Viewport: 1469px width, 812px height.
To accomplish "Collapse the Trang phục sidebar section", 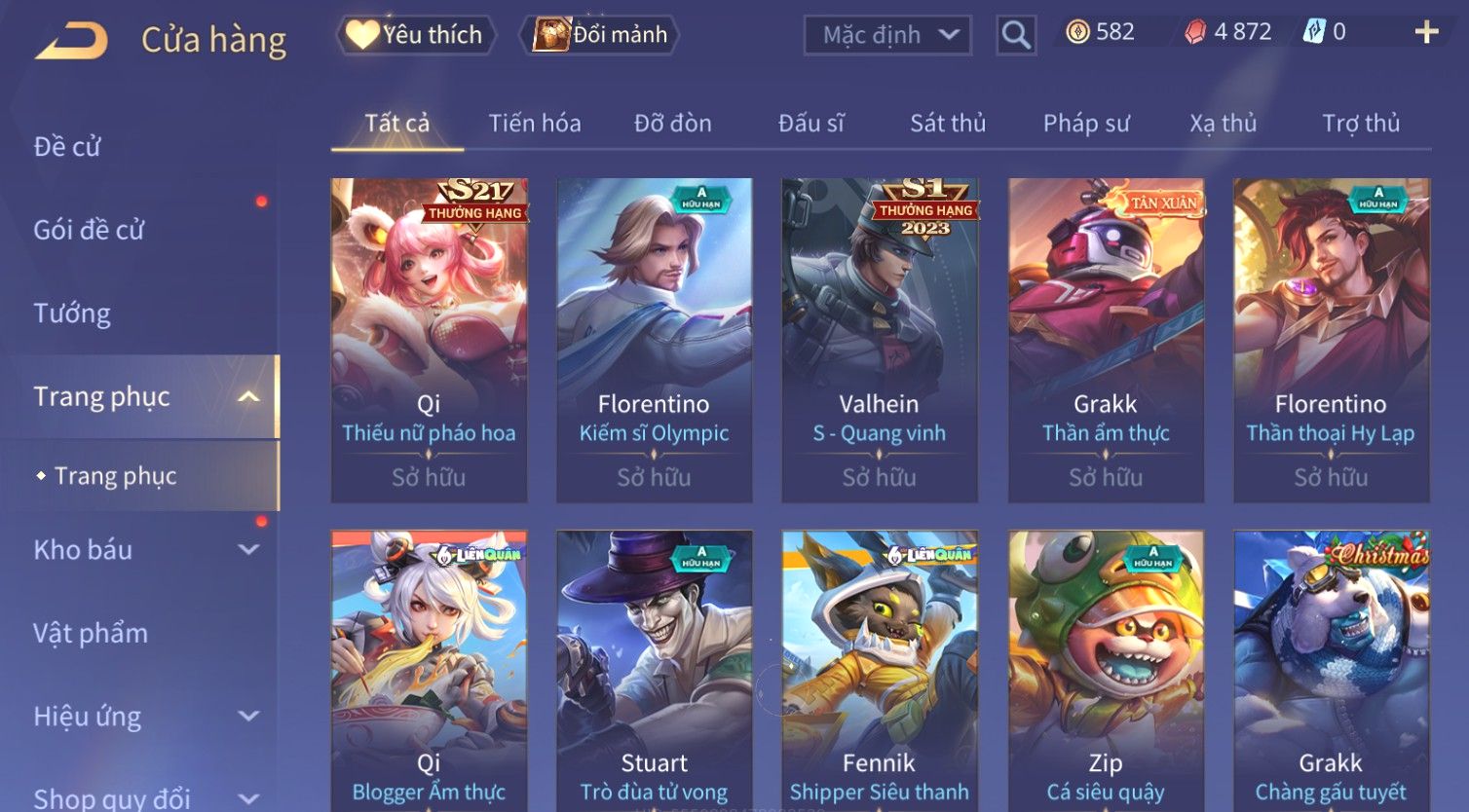I will coord(248,396).
